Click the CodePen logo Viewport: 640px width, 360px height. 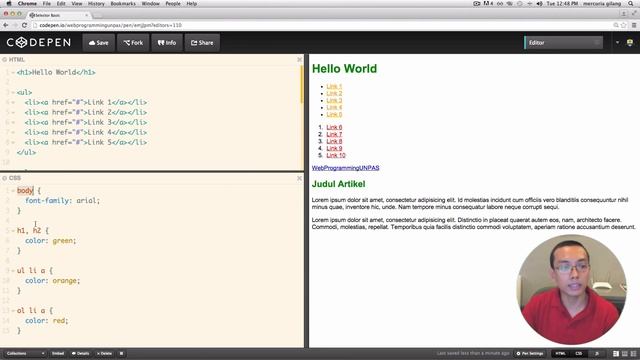[39, 42]
